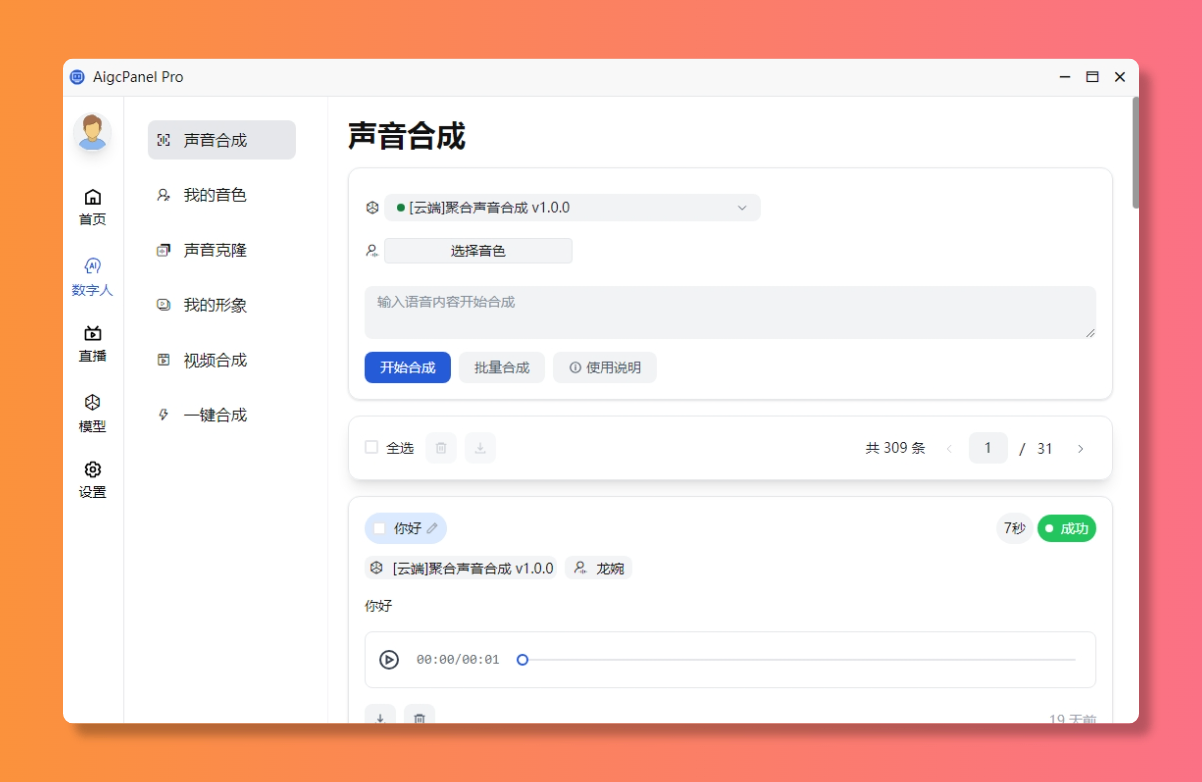Check the 全选 select-all checkbox
This screenshot has width=1202, height=782.
(x=371, y=448)
